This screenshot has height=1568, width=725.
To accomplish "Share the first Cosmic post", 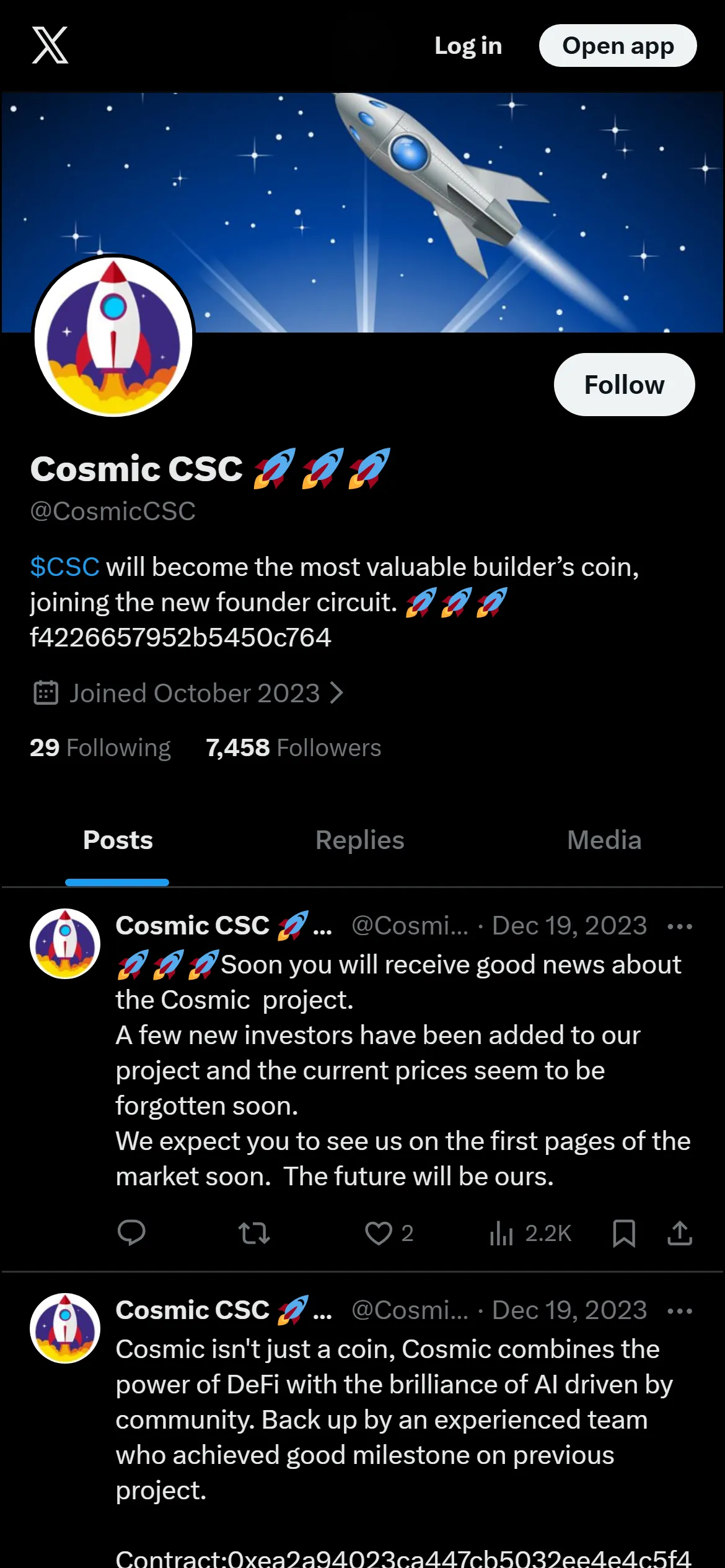I will (680, 1233).
